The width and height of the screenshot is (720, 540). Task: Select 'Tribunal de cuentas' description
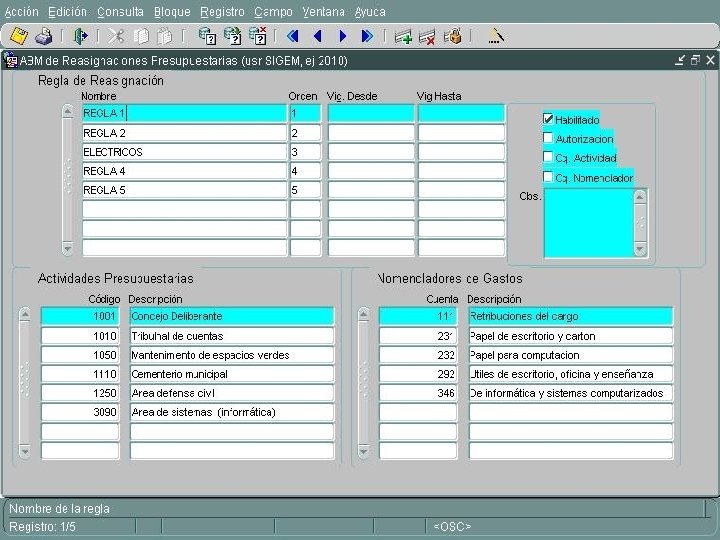pos(232,336)
